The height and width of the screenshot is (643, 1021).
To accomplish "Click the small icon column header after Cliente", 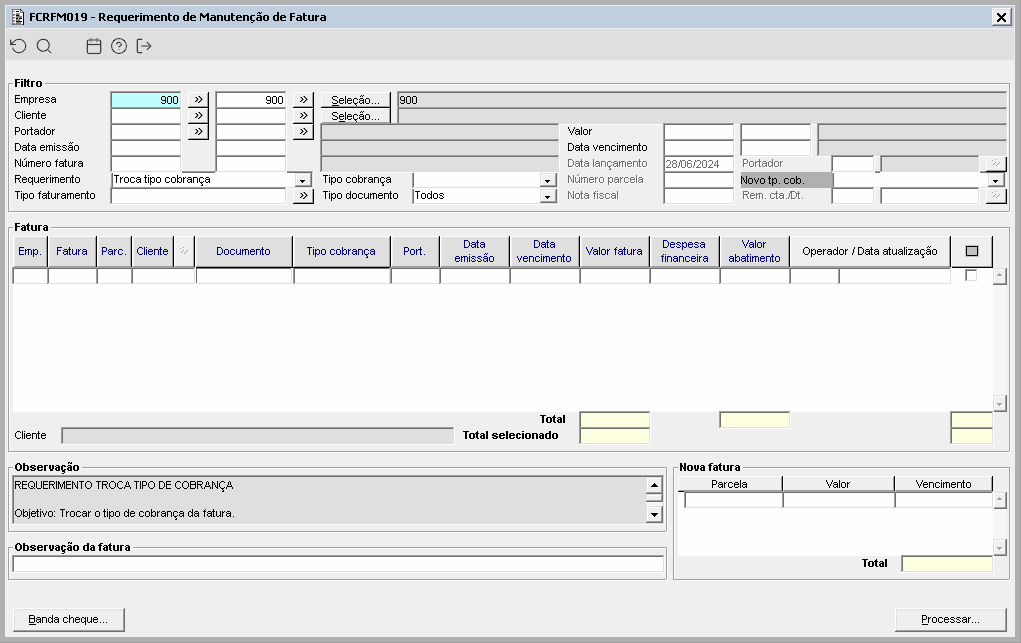I will [x=184, y=251].
